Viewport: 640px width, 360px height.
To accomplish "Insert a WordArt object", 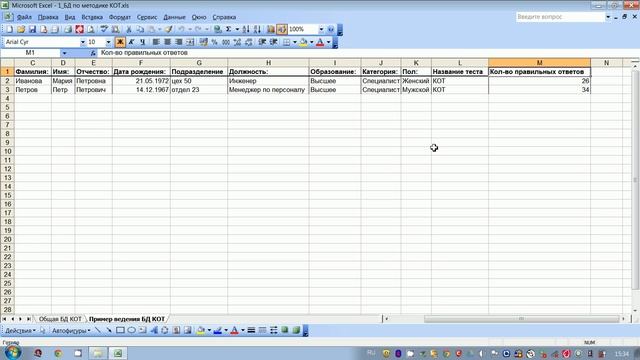I will [154, 330].
